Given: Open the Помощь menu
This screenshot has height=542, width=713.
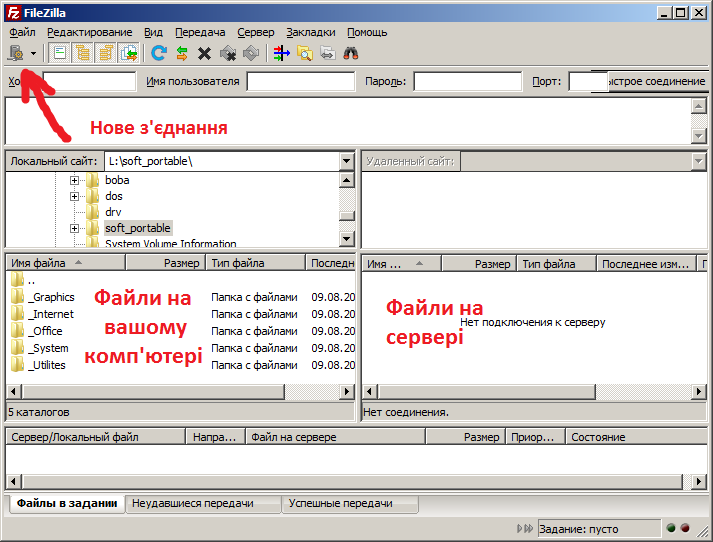Looking at the screenshot, I should click(367, 32).
